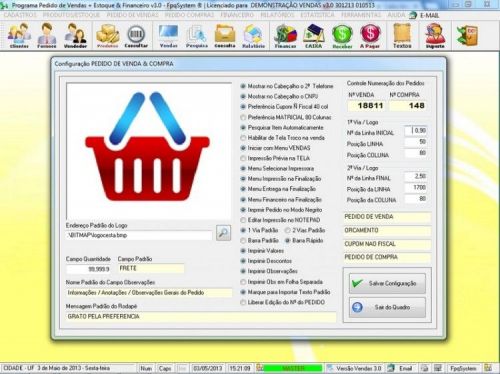
Task: Click the A Pagar red dollar icon
Action: [370, 35]
